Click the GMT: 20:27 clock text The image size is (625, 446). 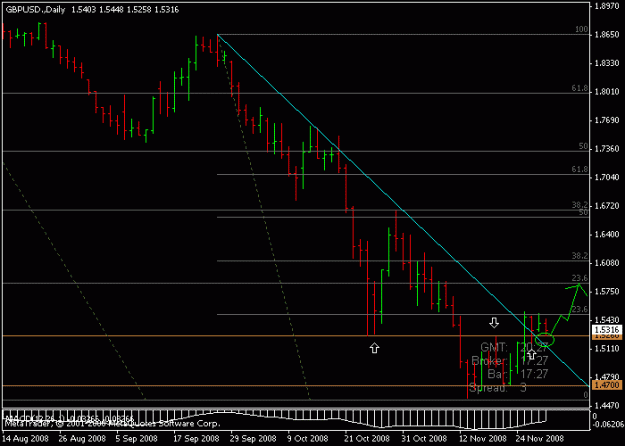pos(514,347)
